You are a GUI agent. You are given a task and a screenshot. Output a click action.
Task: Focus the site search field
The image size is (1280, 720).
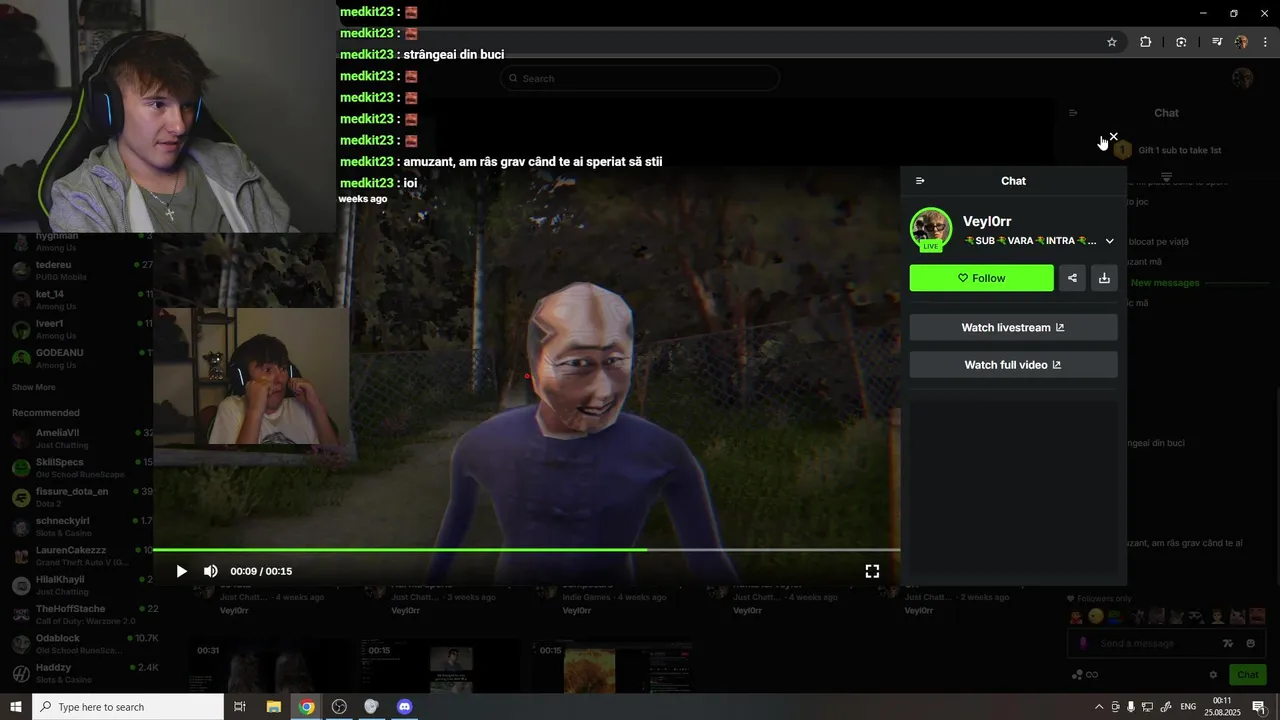[640, 78]
